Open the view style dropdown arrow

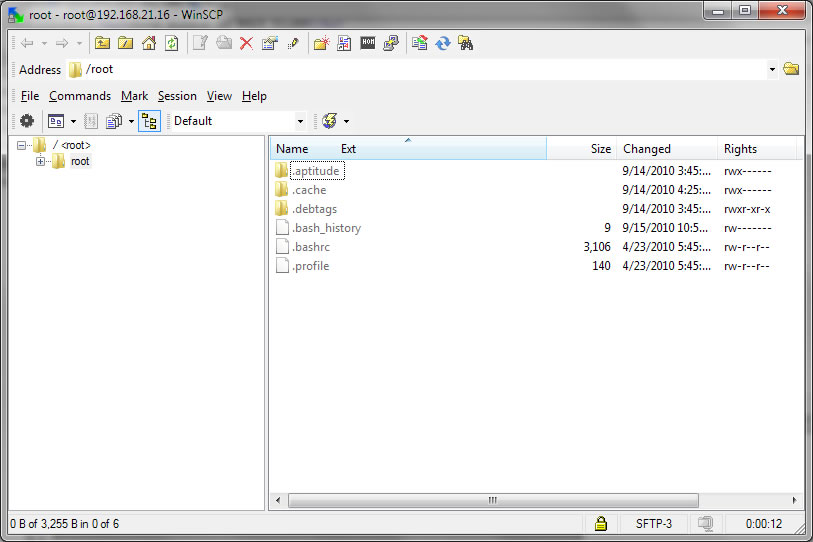tap(73, 121)
